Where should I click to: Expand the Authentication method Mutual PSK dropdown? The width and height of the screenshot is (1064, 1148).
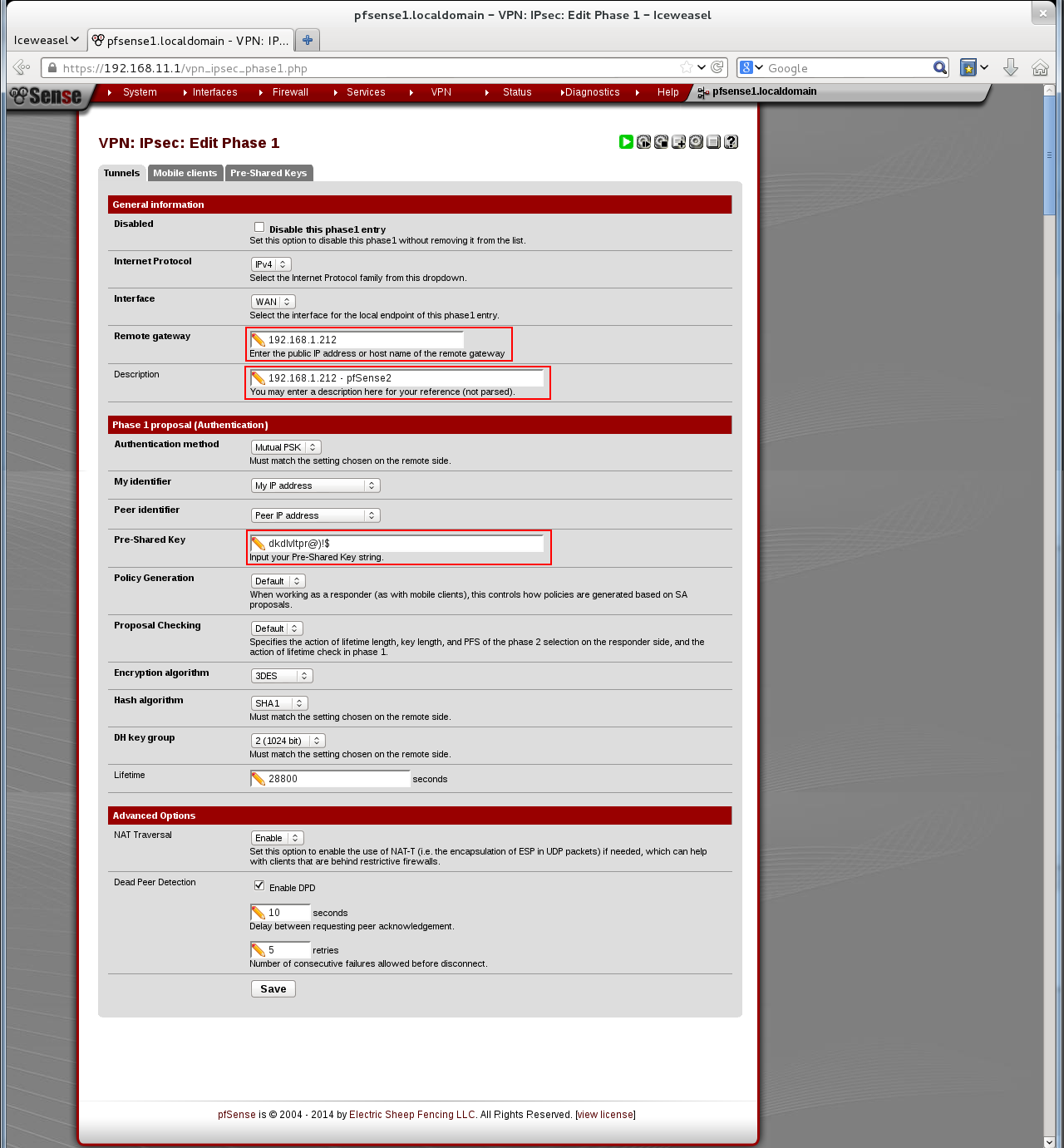[x=286, y=447]
